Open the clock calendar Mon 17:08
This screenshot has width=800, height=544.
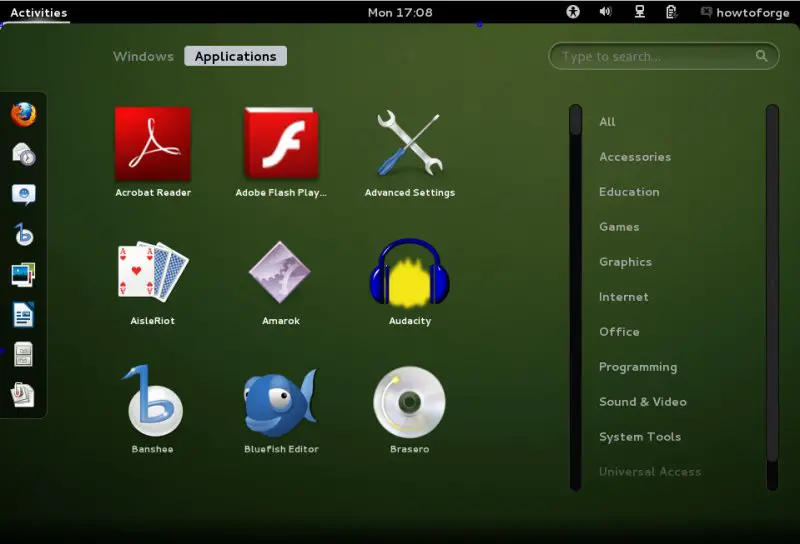tap(400, 12)
